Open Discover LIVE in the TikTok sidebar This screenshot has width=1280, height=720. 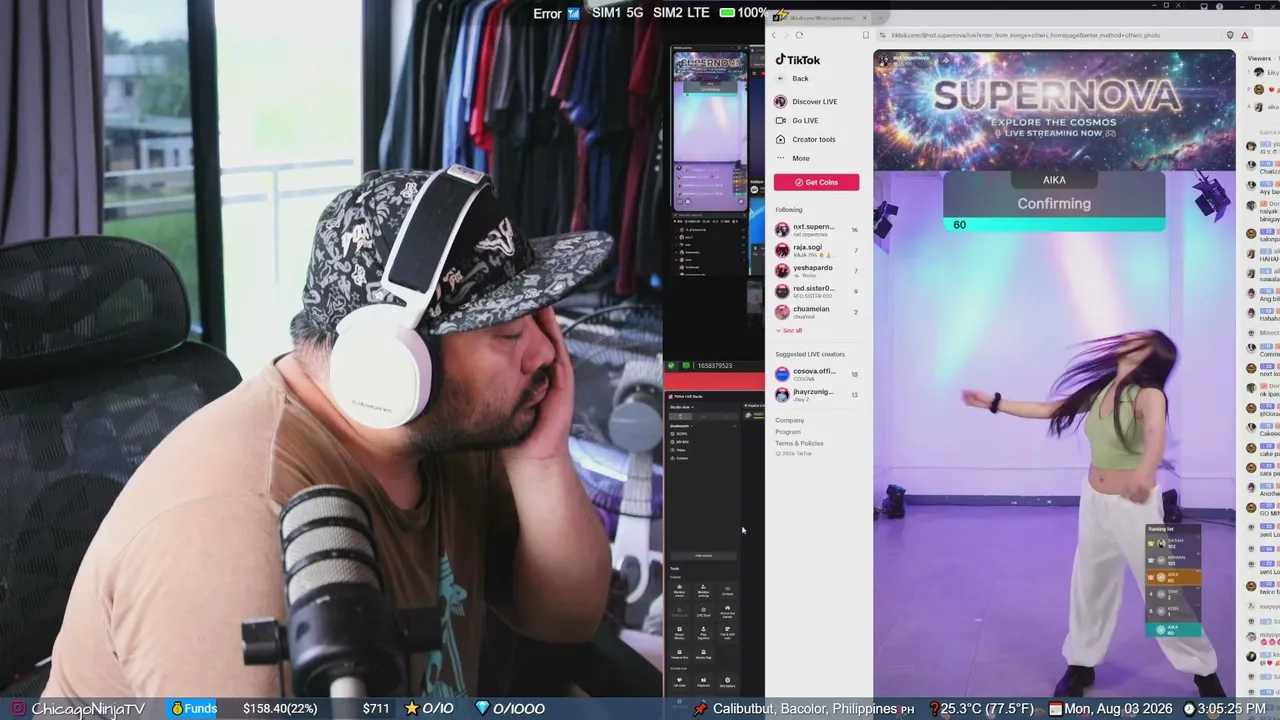tap(806, 102)
